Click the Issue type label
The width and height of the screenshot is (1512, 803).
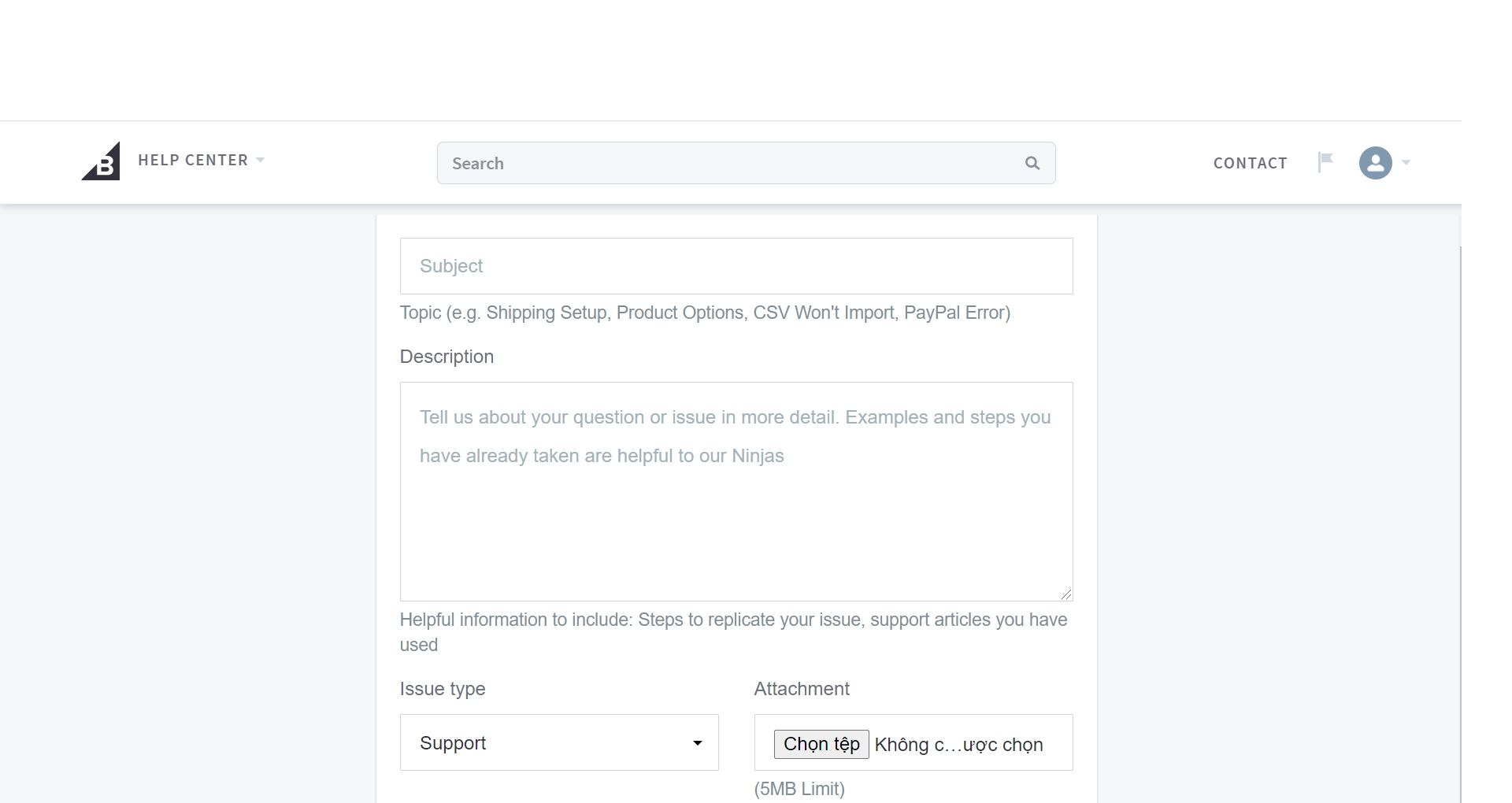coord(443,689)
